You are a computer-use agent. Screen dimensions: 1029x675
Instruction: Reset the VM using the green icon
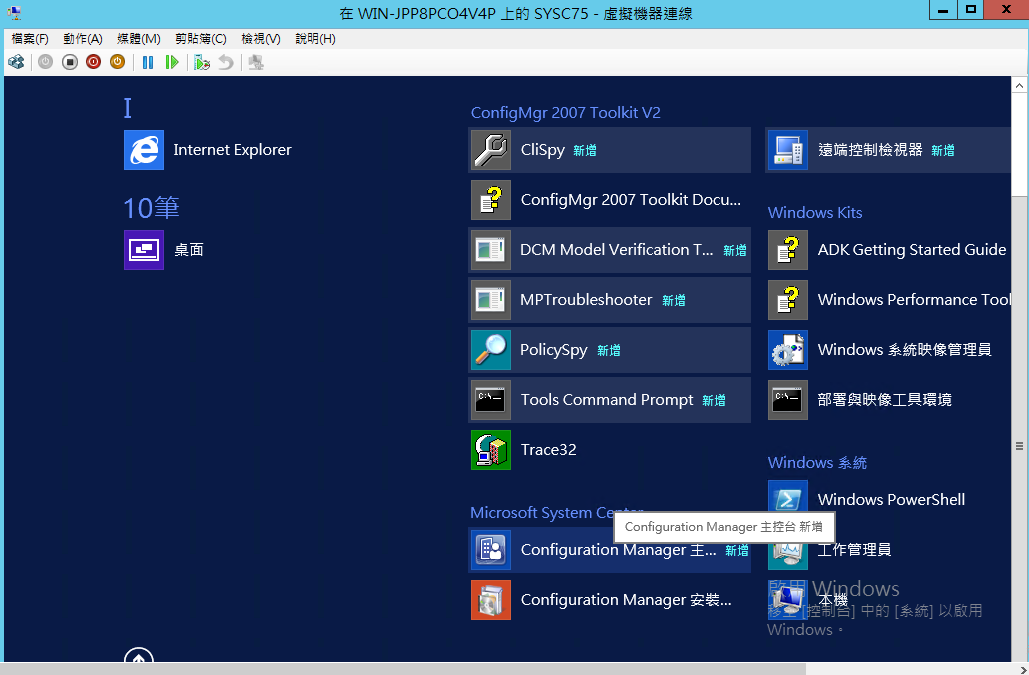coord(172,62)
